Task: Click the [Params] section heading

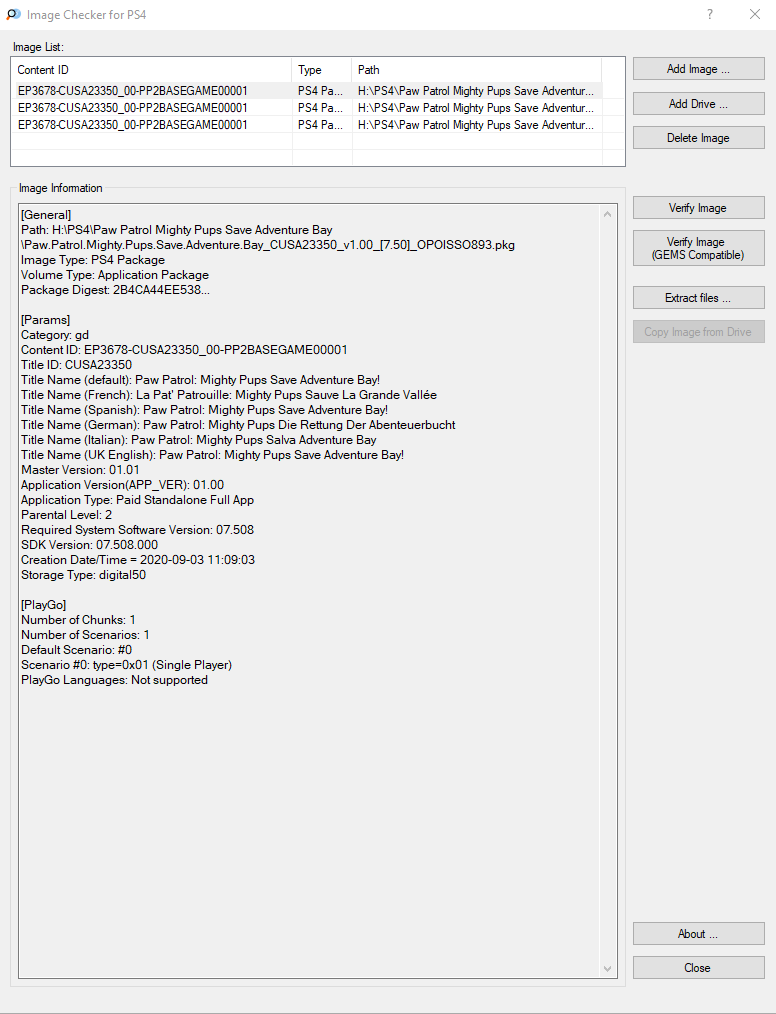Action: [45, 319]
